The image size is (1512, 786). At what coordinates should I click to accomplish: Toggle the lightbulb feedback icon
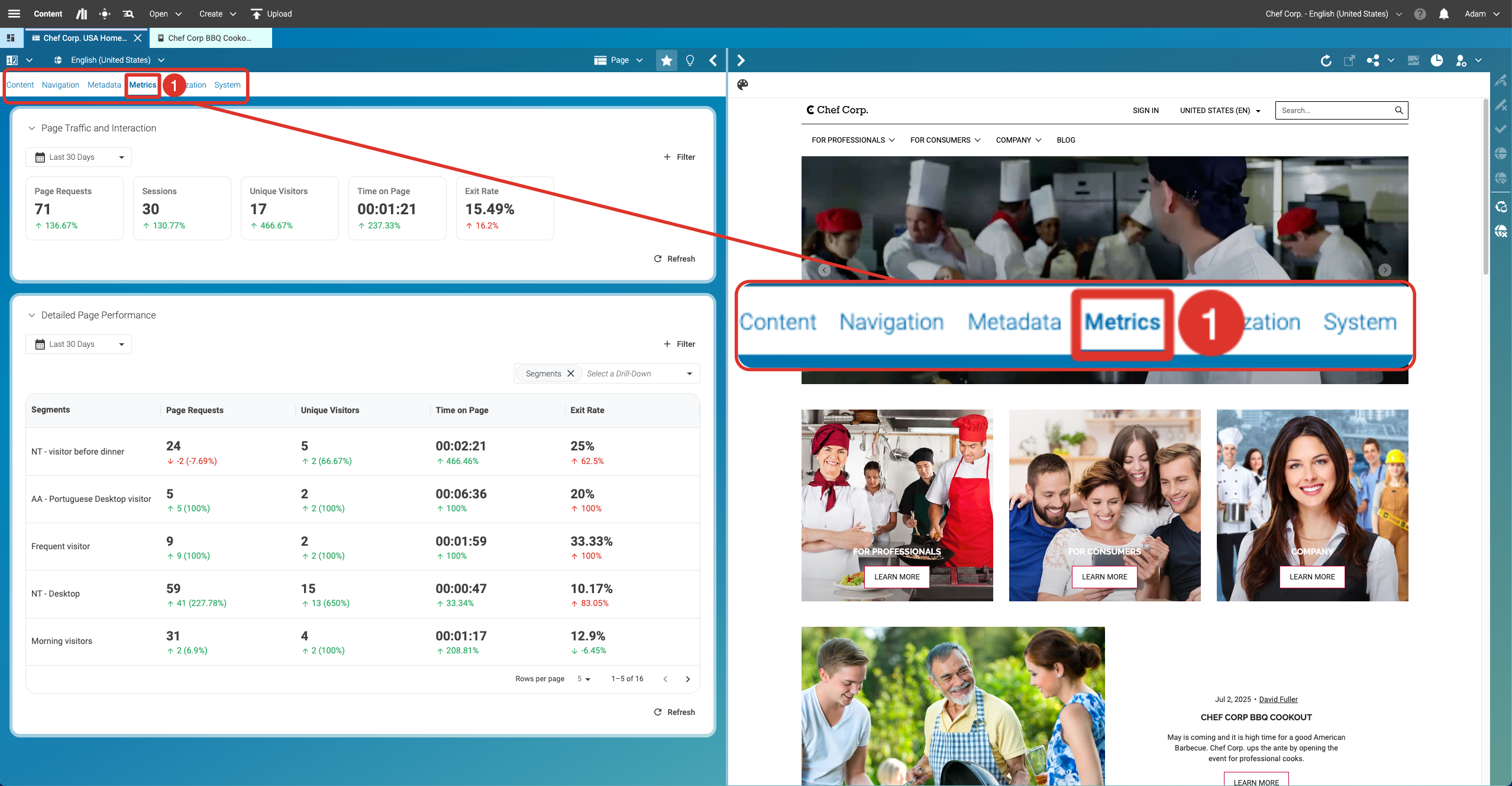coord(690,60)
